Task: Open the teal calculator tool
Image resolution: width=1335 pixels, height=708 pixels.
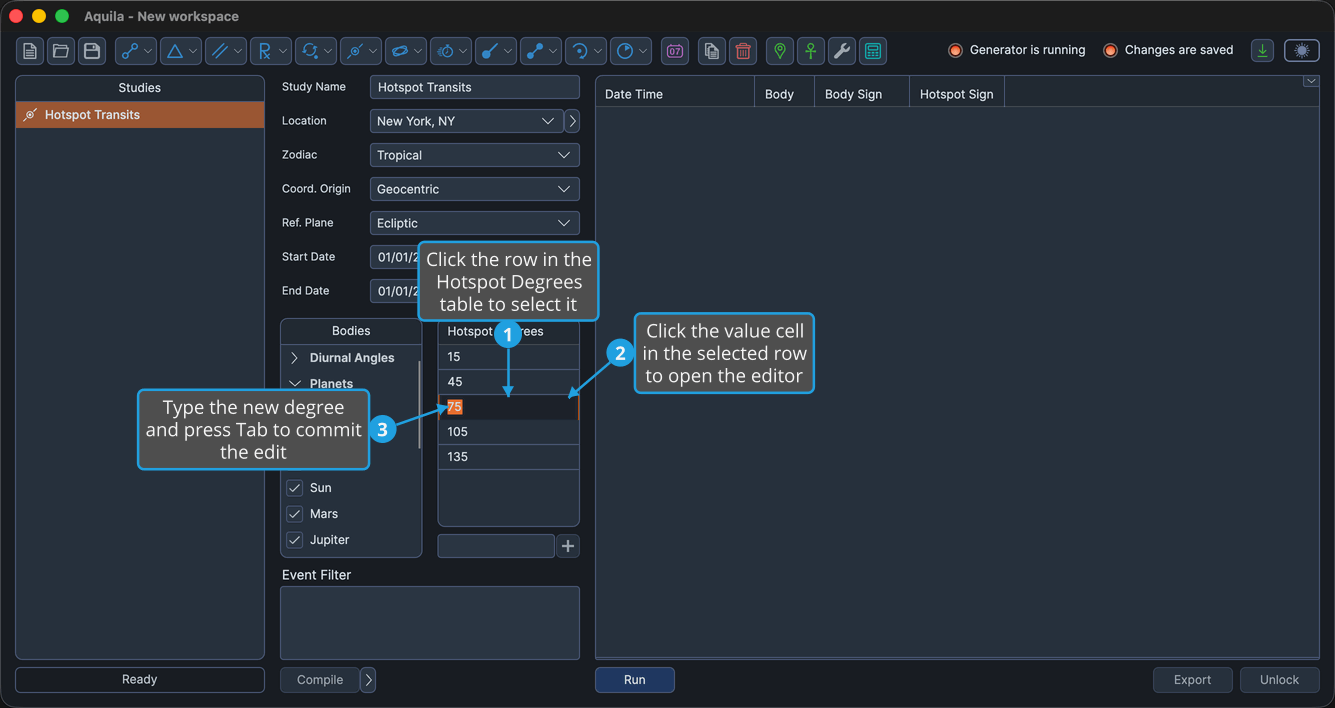Action: coord(873,51)
